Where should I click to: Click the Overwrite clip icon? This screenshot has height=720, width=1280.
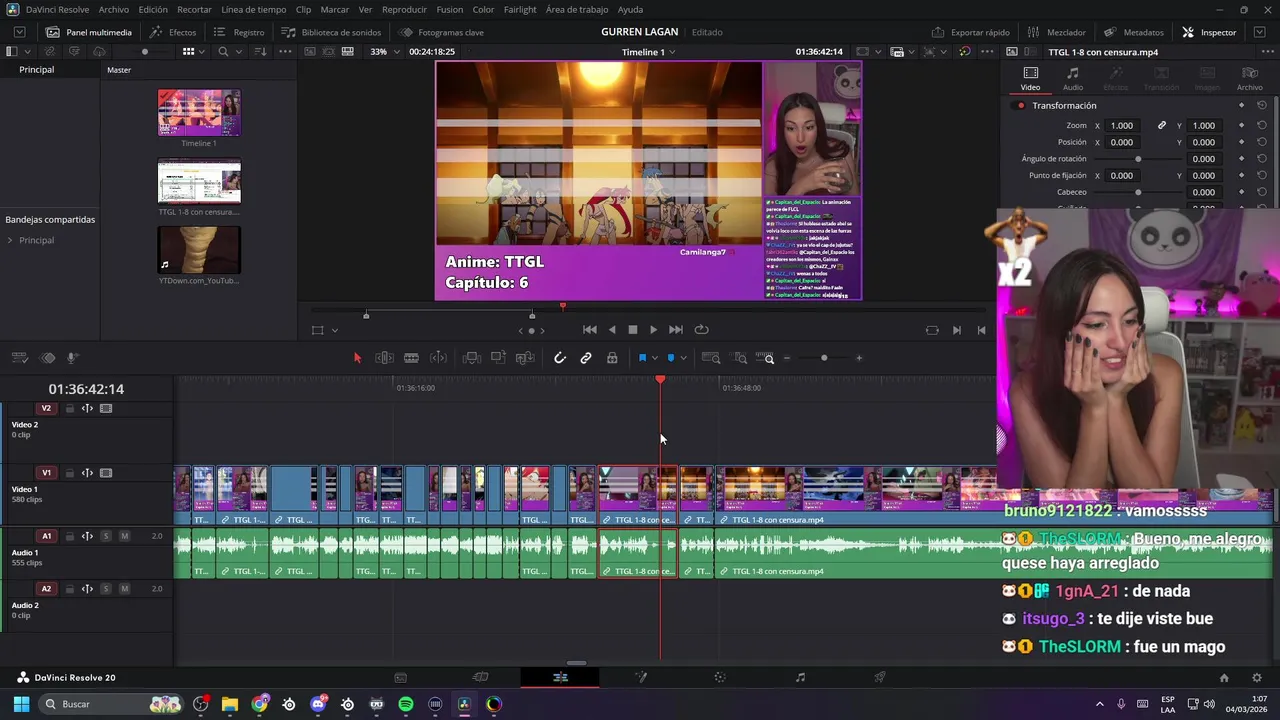498,358
